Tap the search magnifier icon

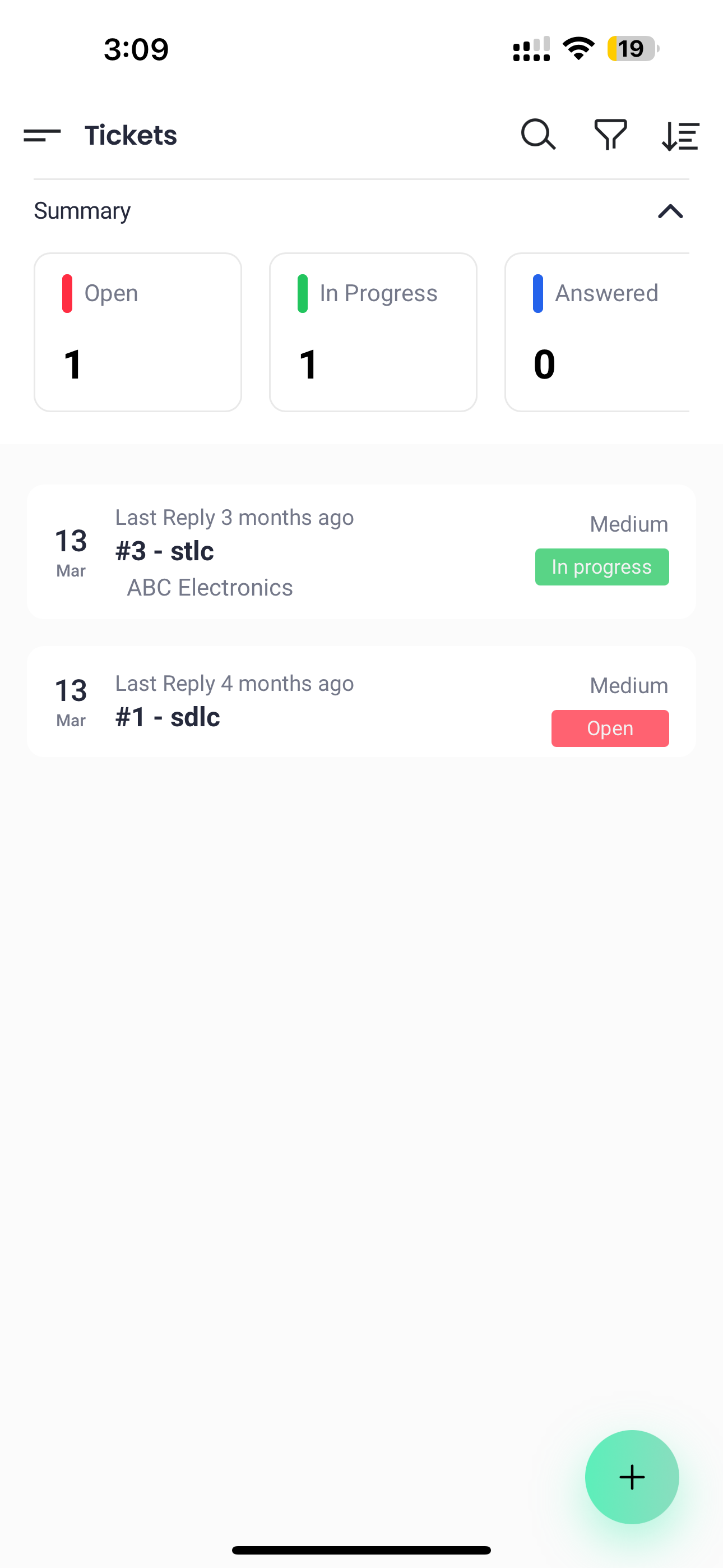pyautogui.click(x=538, y=135)
